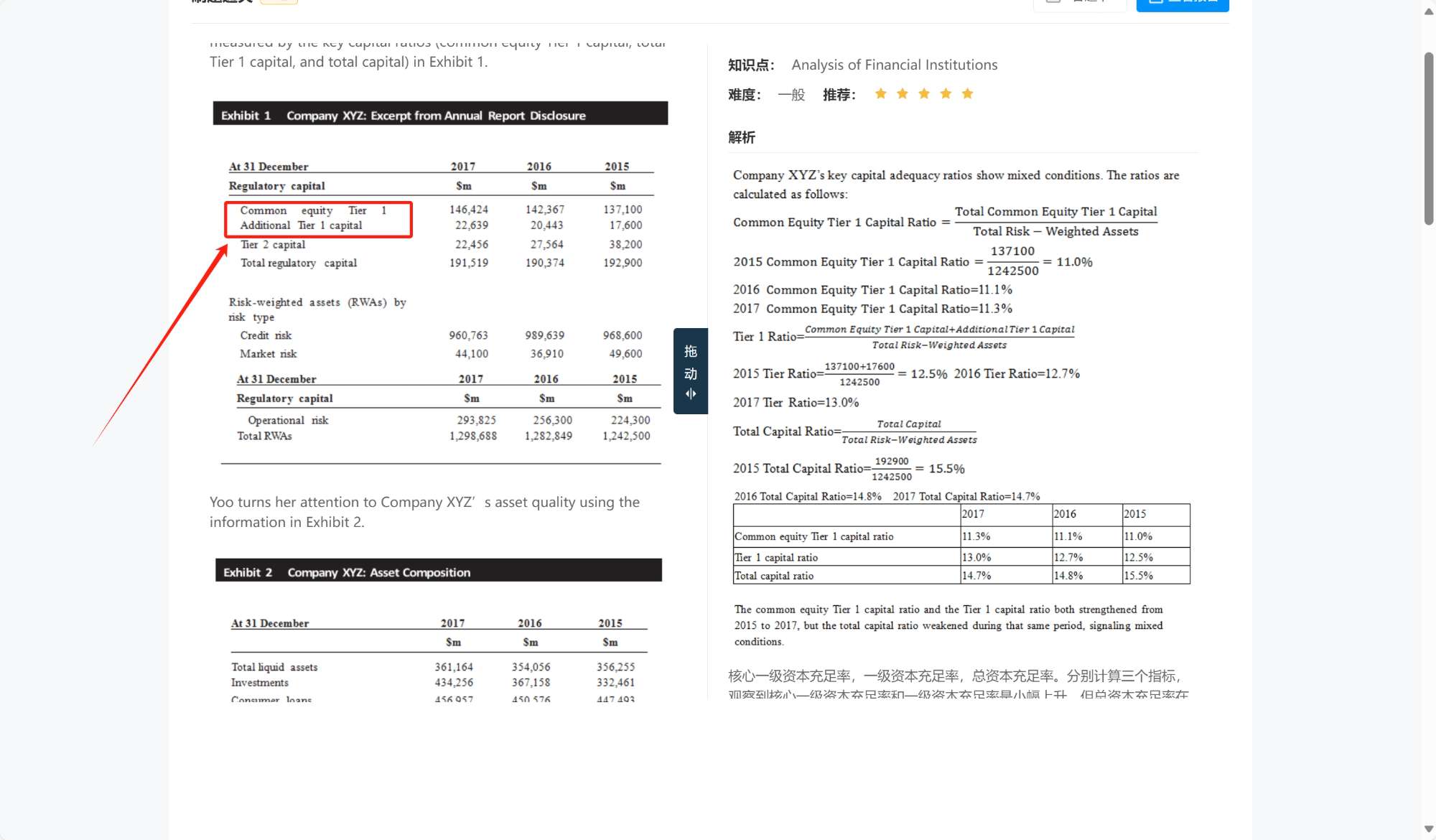The width and height of the screenshot is (1436, 840).
Task: Click the blue button at top right
Action: [1182, 4]
